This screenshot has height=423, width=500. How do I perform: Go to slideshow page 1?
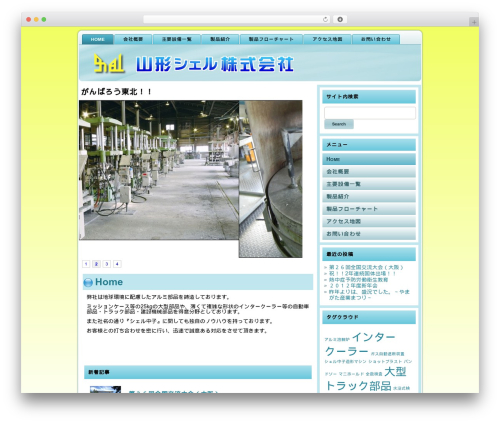click(x=86, y=264)
